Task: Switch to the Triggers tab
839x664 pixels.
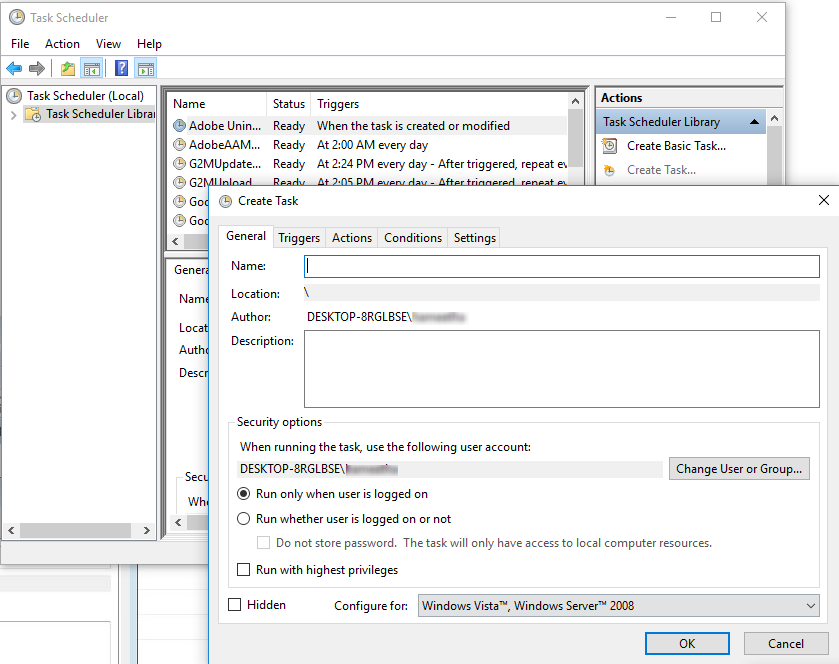Action: [x=299, y=237]
